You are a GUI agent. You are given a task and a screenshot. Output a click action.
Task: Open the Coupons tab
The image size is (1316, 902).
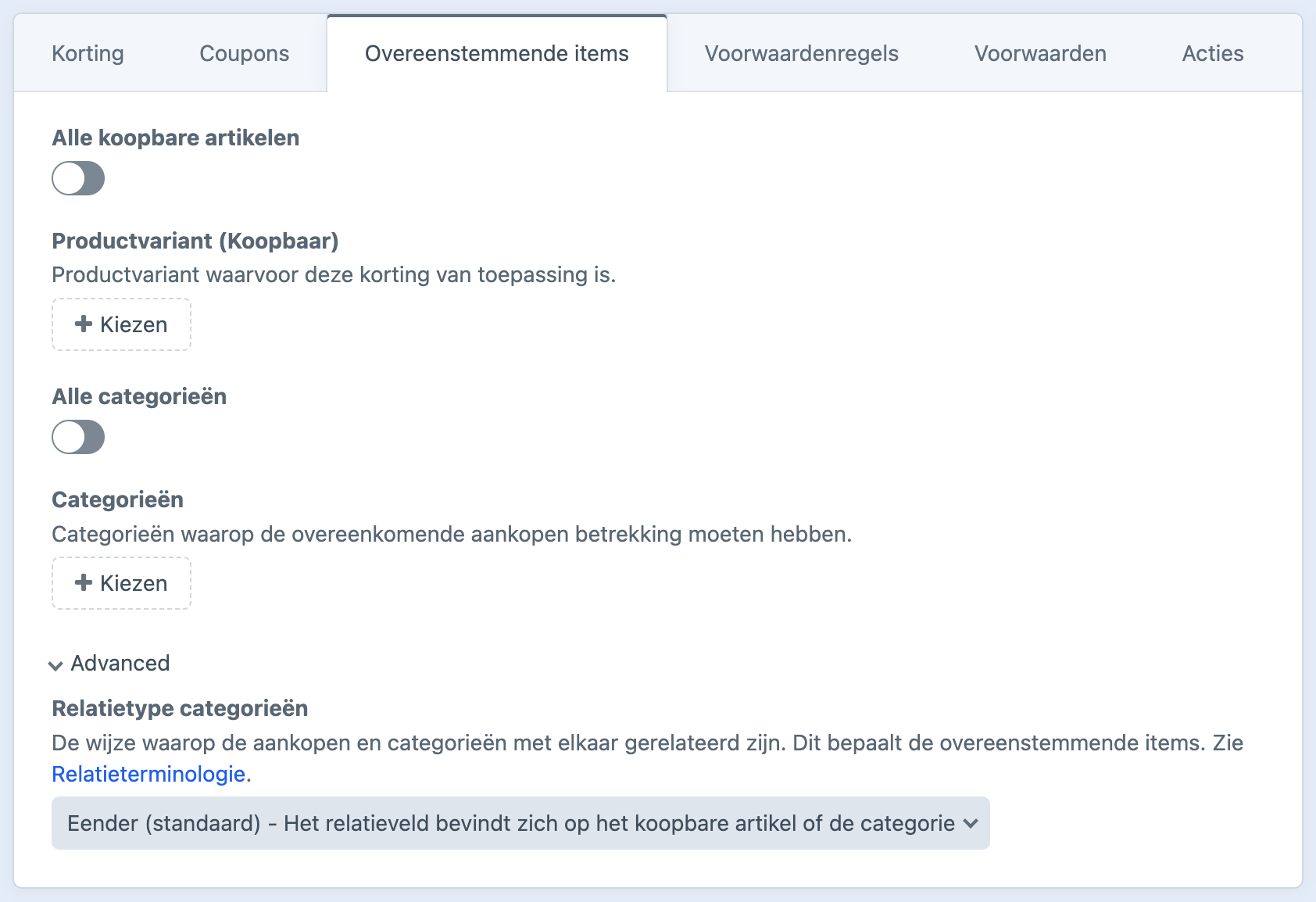click(x=244, y=53)
